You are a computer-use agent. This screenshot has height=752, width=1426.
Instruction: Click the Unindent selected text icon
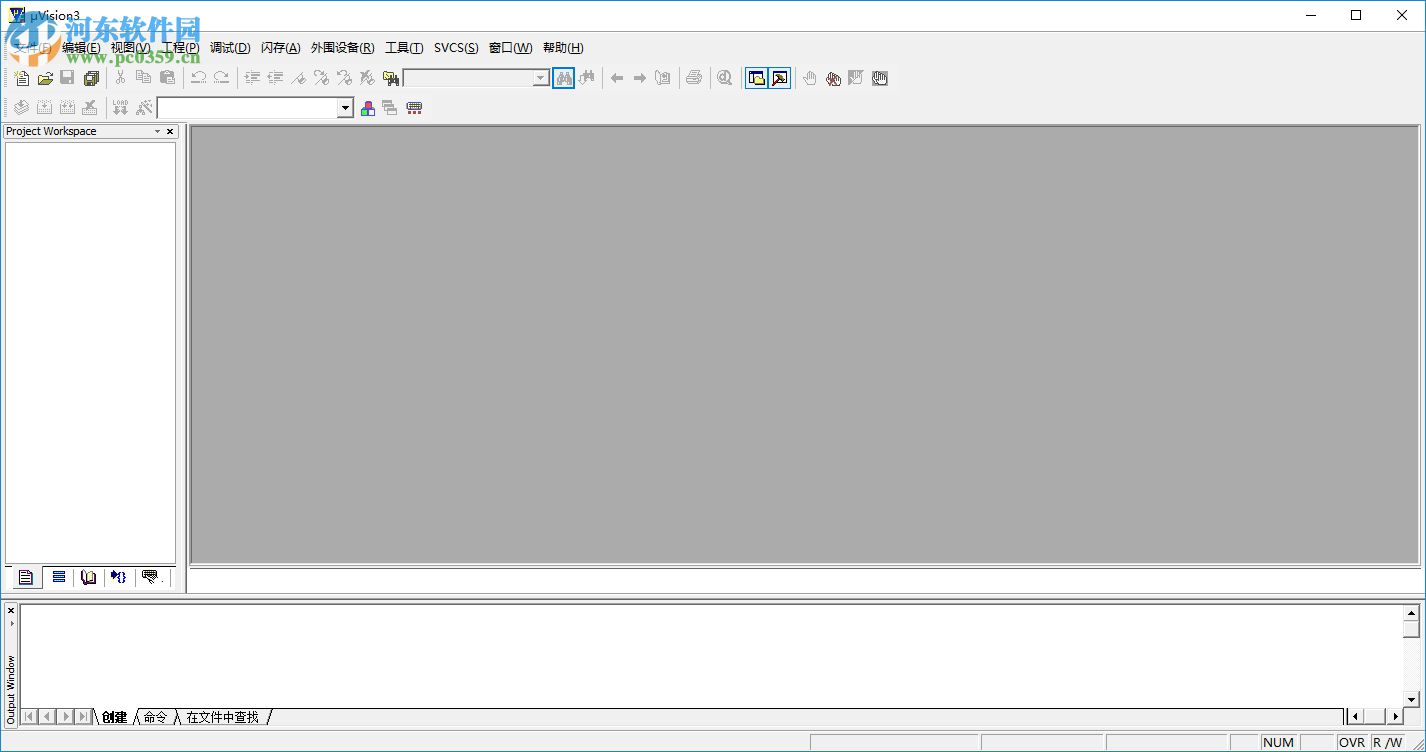tap(275, 78)
